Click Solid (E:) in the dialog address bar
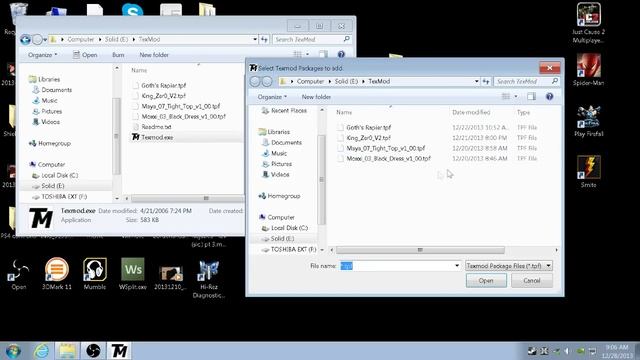The height and width of the screenshot is (360, 640). coord(346,82)
